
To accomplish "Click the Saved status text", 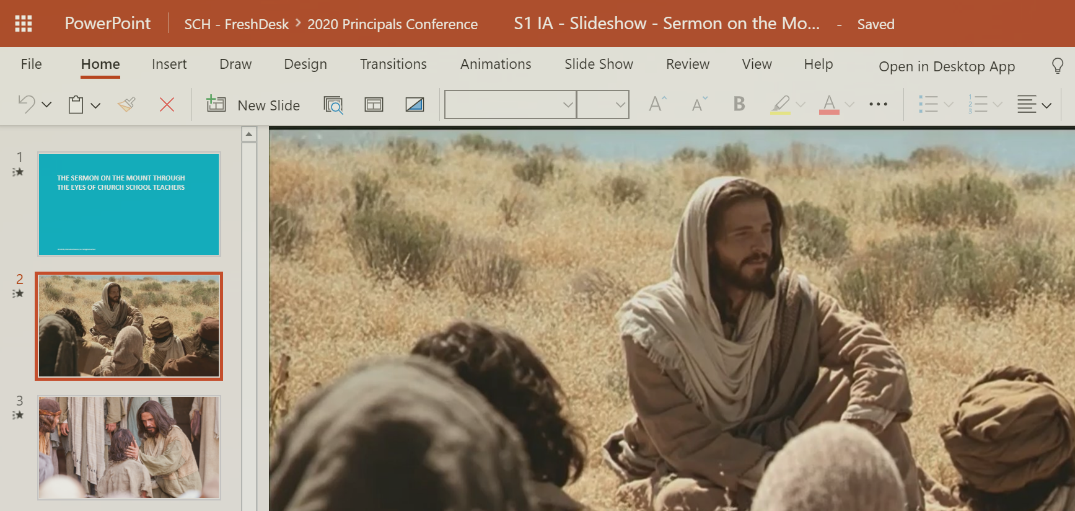I will pyautogui.click(x=875, y=24).
